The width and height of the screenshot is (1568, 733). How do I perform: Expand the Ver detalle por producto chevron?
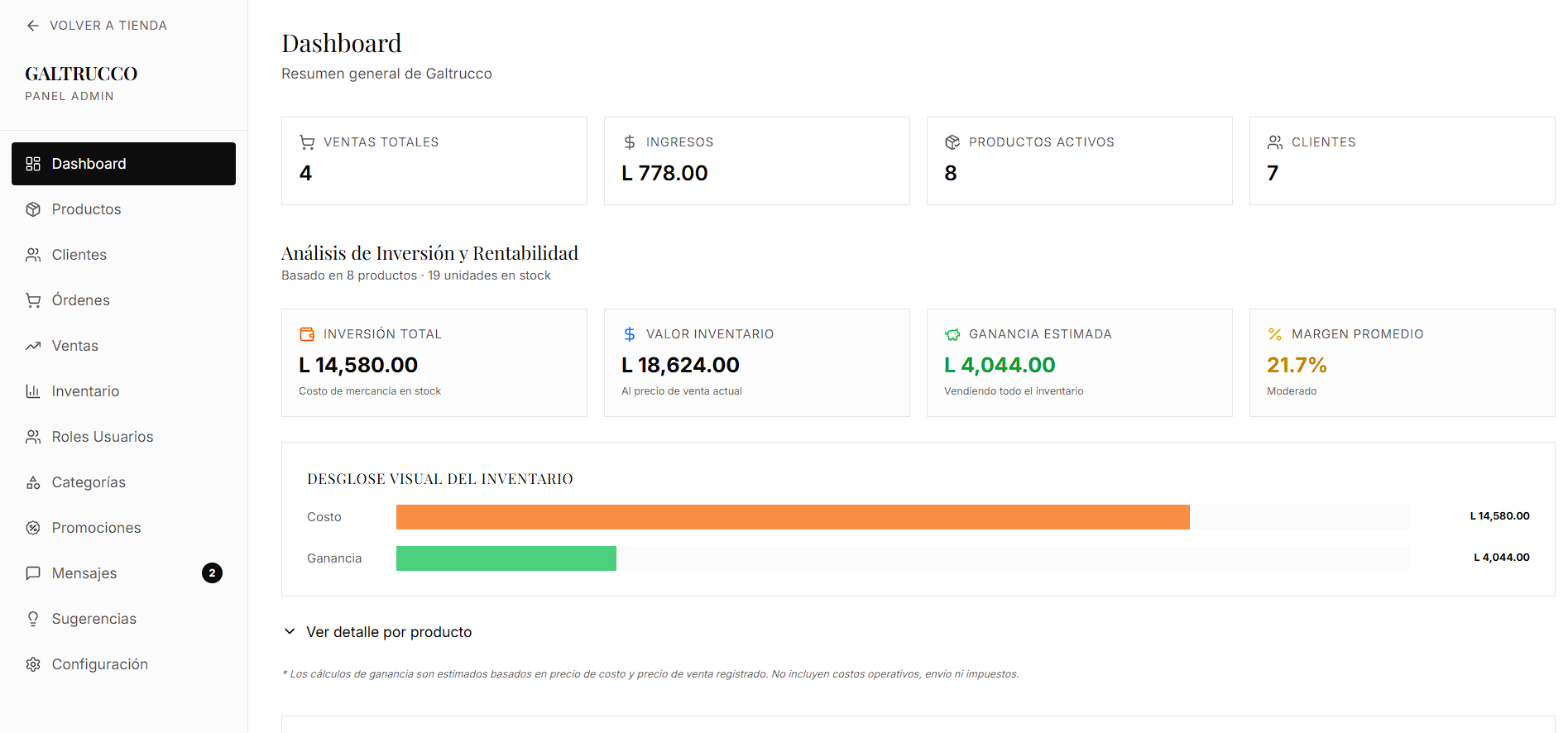pos(290,632)
